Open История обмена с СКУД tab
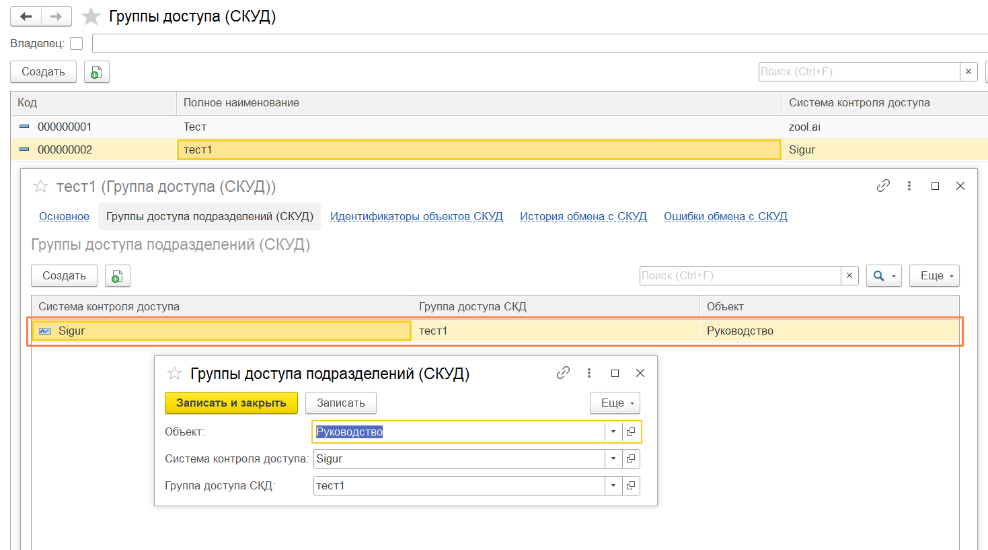Screen dimensions: 988x550 tap(583, 216)
